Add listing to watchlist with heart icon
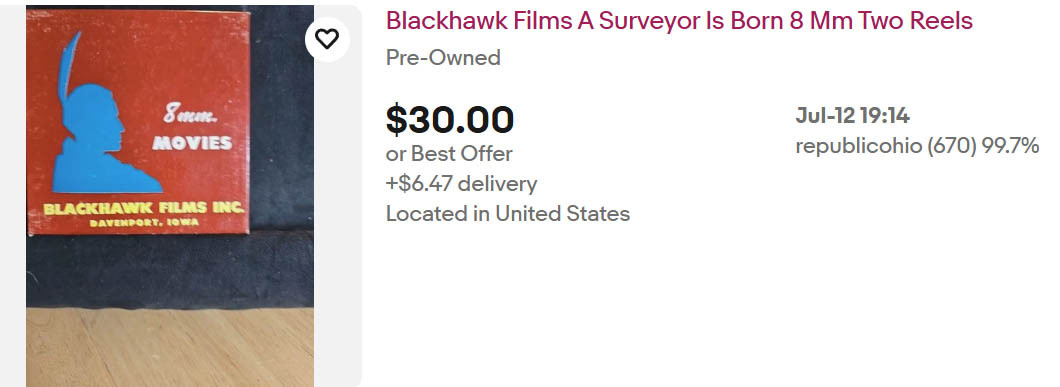The width and height of the screenshot is (1060, 387). [x=327, y=39]
